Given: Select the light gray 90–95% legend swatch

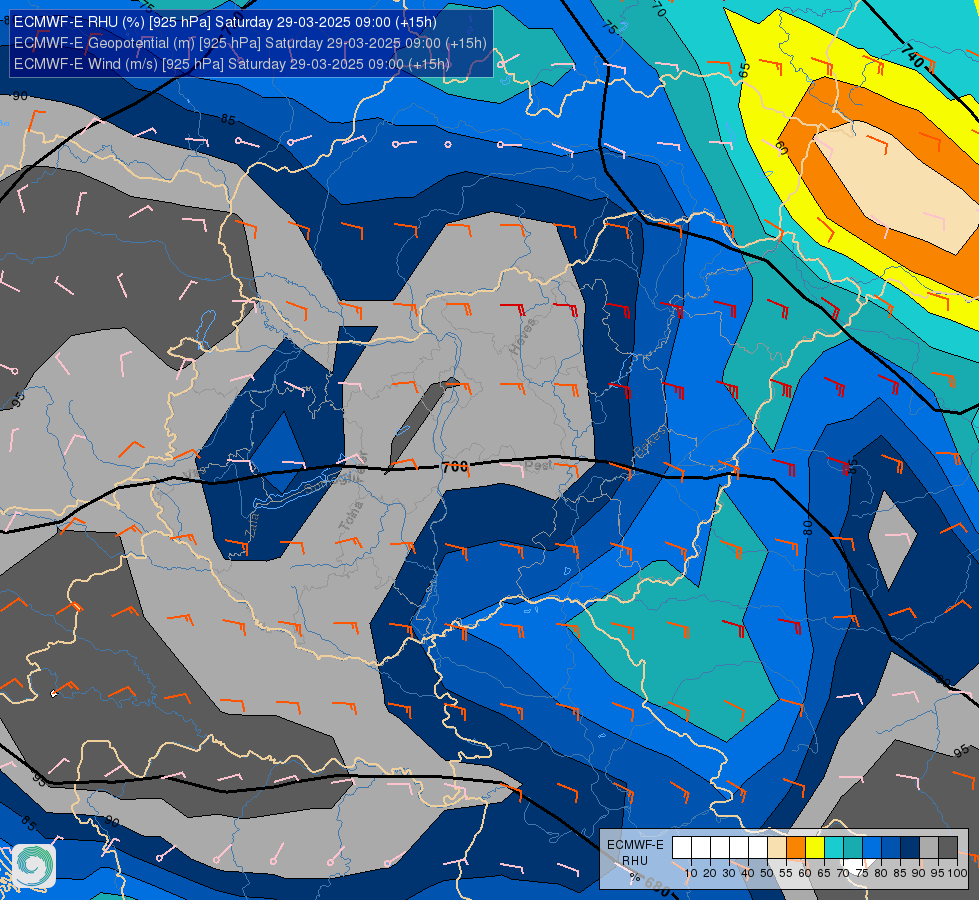Looking at the screenshot, I should click(929, 847).
